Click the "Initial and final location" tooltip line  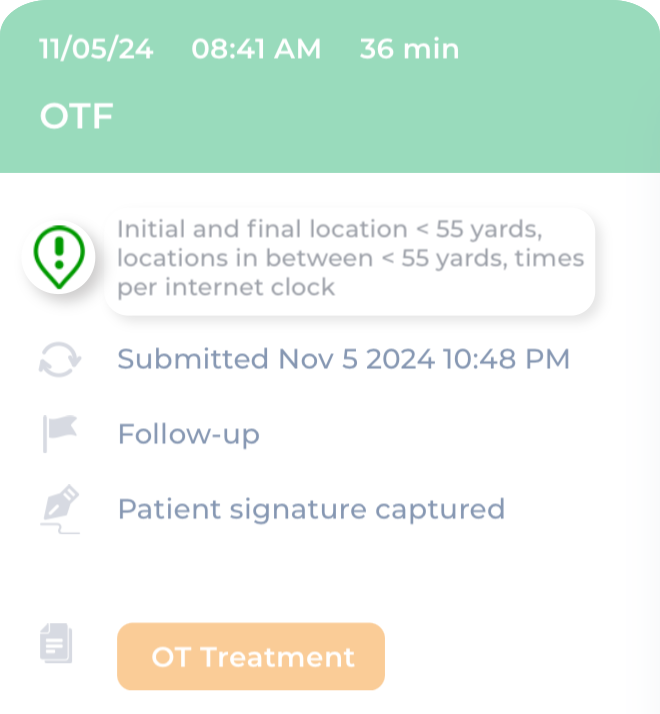pos(329,229)
